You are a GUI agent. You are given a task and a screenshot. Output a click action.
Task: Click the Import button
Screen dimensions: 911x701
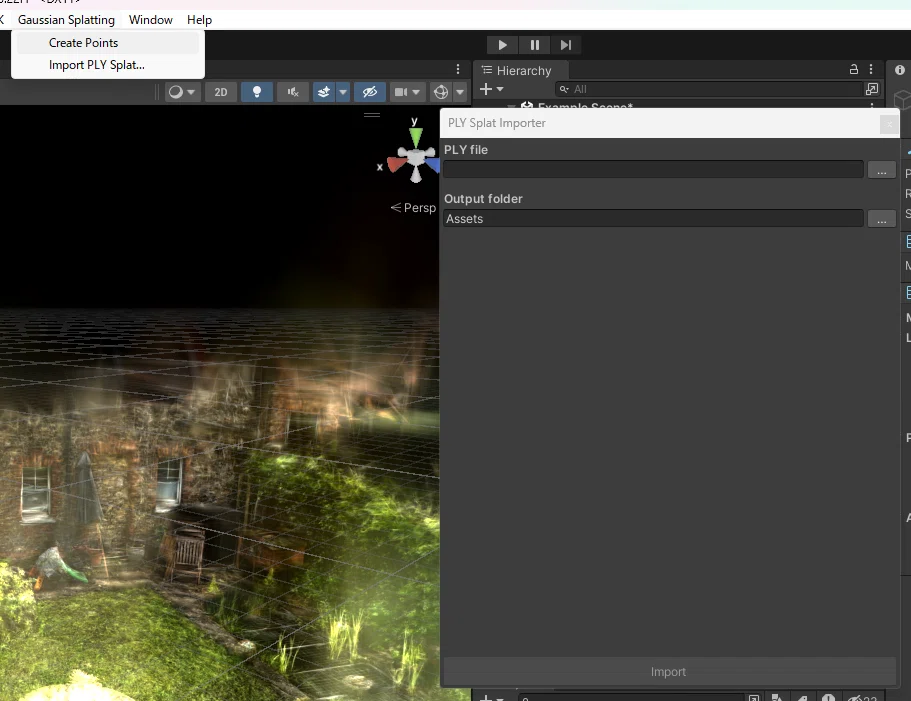[x=669, y=671]
